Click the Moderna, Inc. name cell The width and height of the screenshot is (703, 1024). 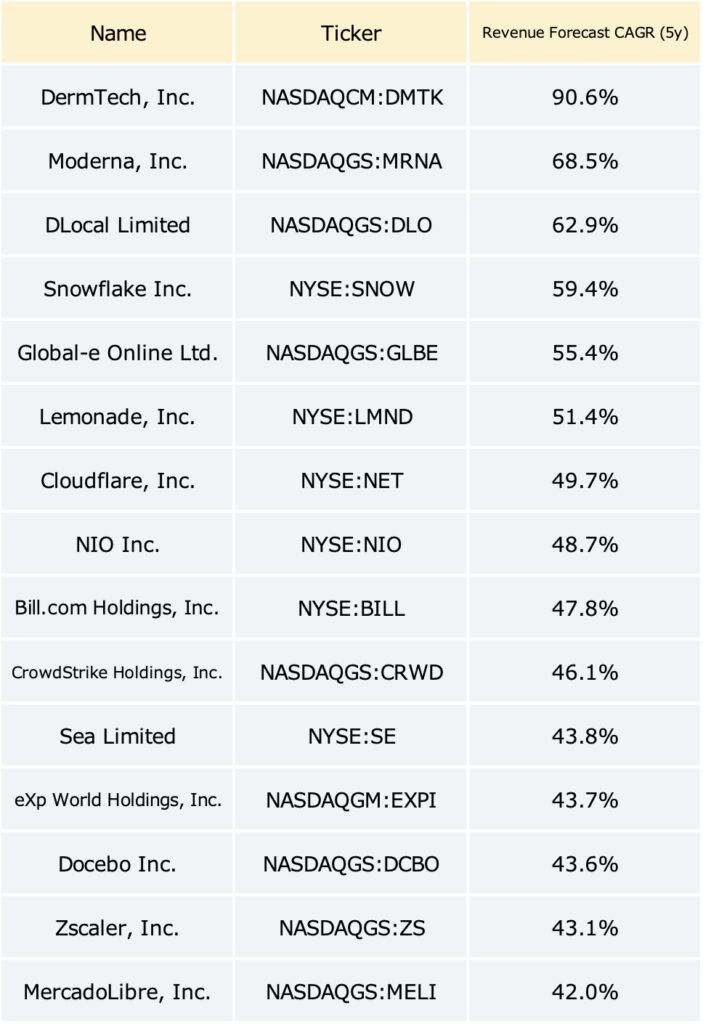click(x=118, y=161)
